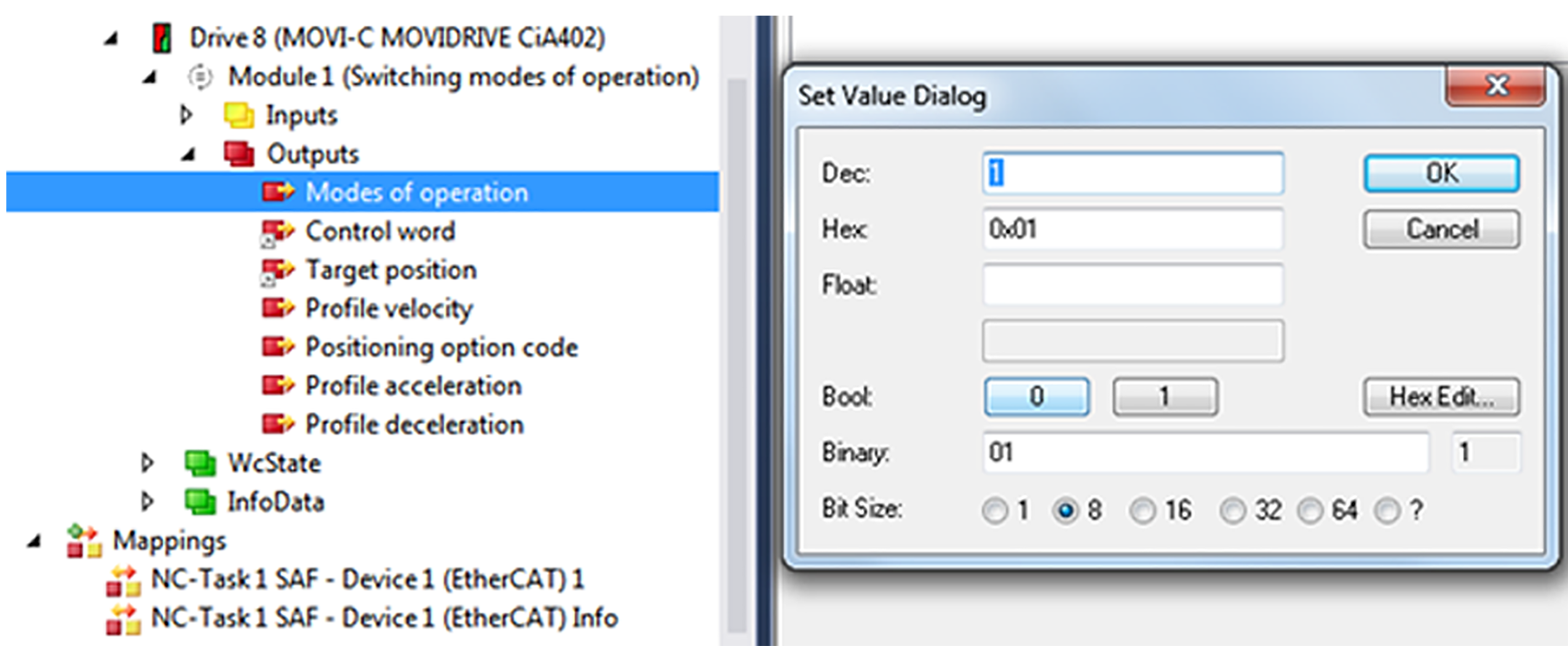
Task: Select Target position in the tree
Action: 390,270
